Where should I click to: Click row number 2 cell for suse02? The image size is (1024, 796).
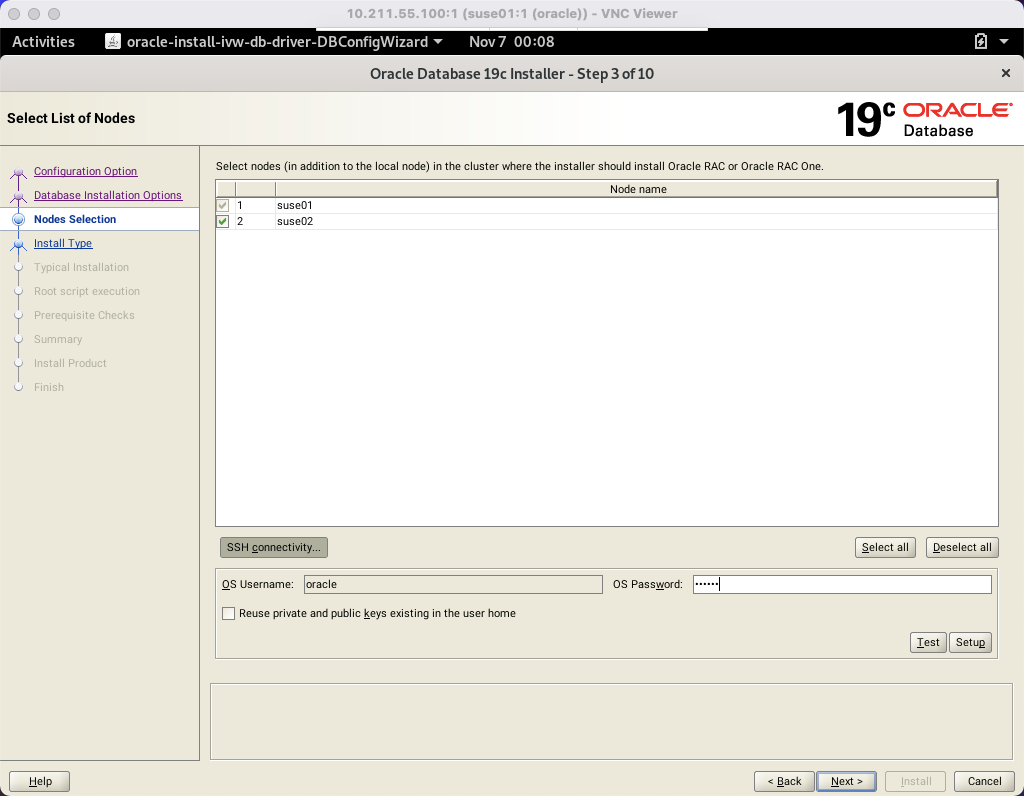point(255,221)
